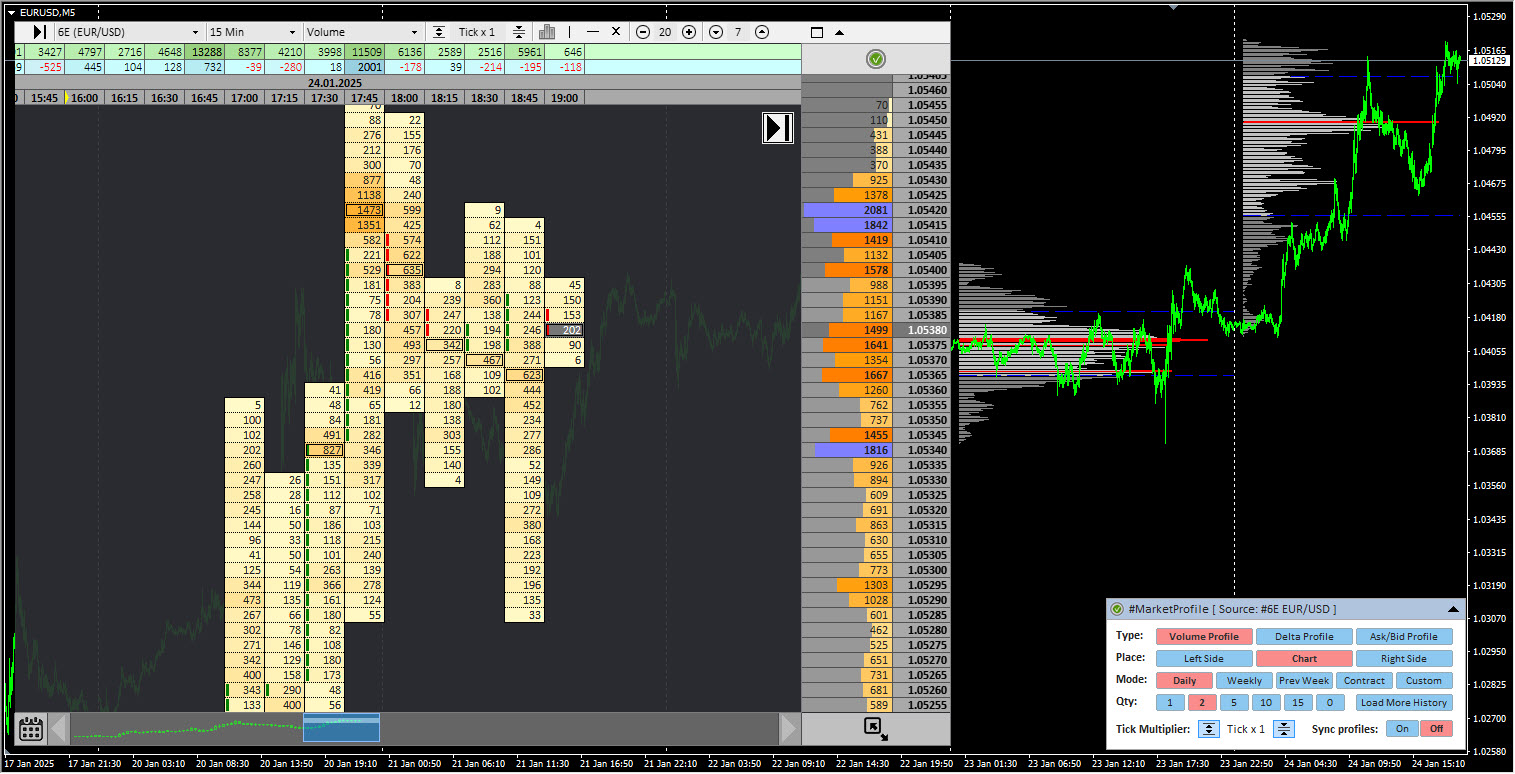Increase the value 20 with the plus button
Image resolution: width=1515 pixels, height=774 pixels.
tap(688, 32)
